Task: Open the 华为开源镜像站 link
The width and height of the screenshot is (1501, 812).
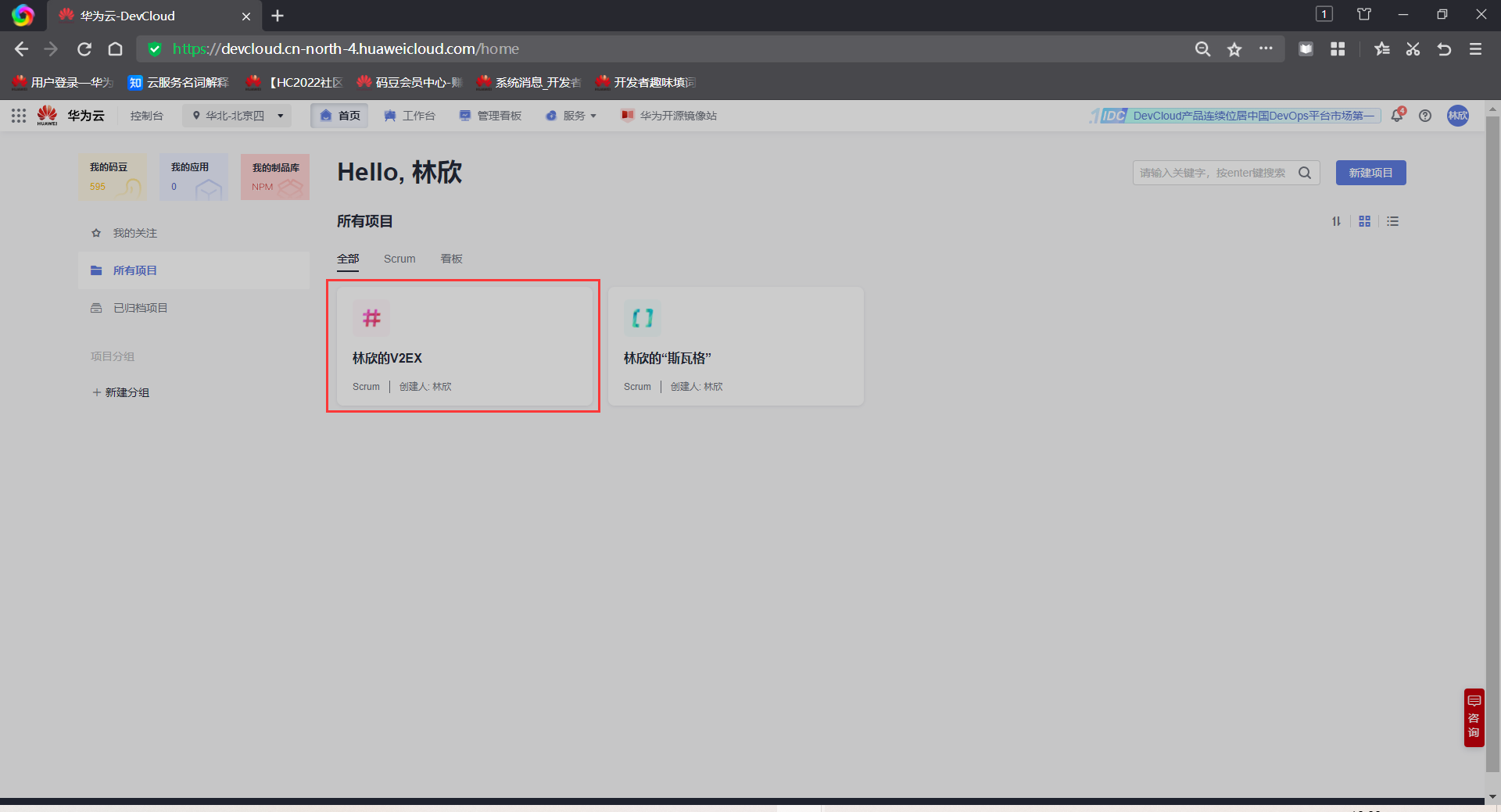Action: [669, 116]
